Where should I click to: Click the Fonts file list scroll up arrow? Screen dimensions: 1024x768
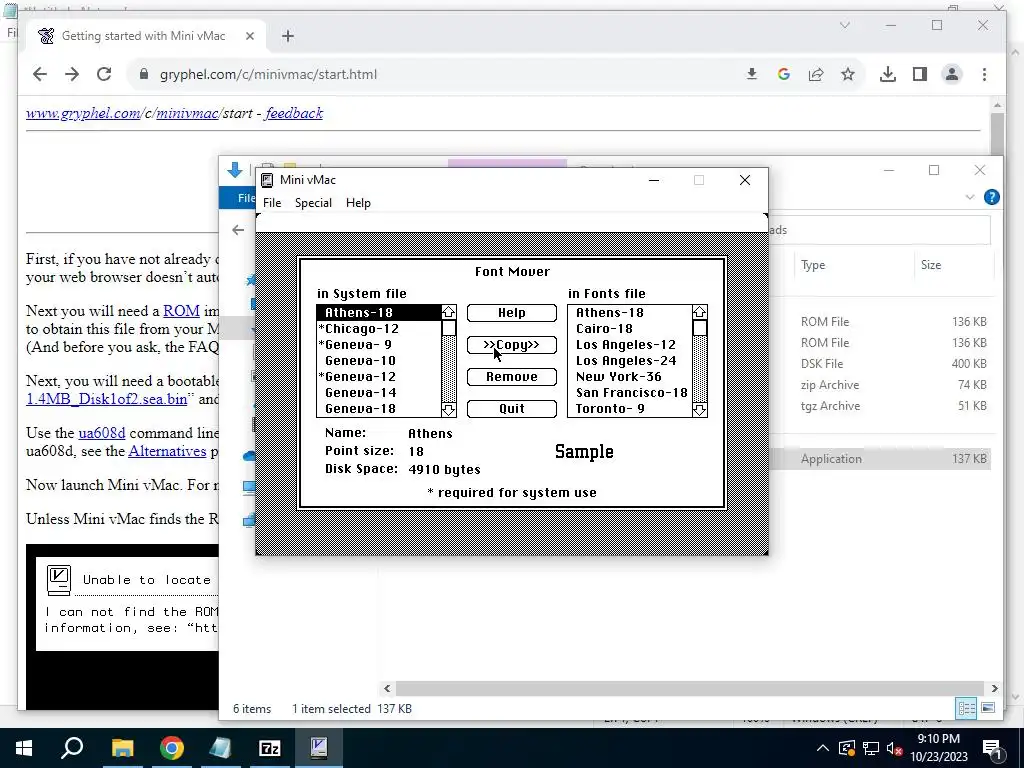tap(699, 312)
